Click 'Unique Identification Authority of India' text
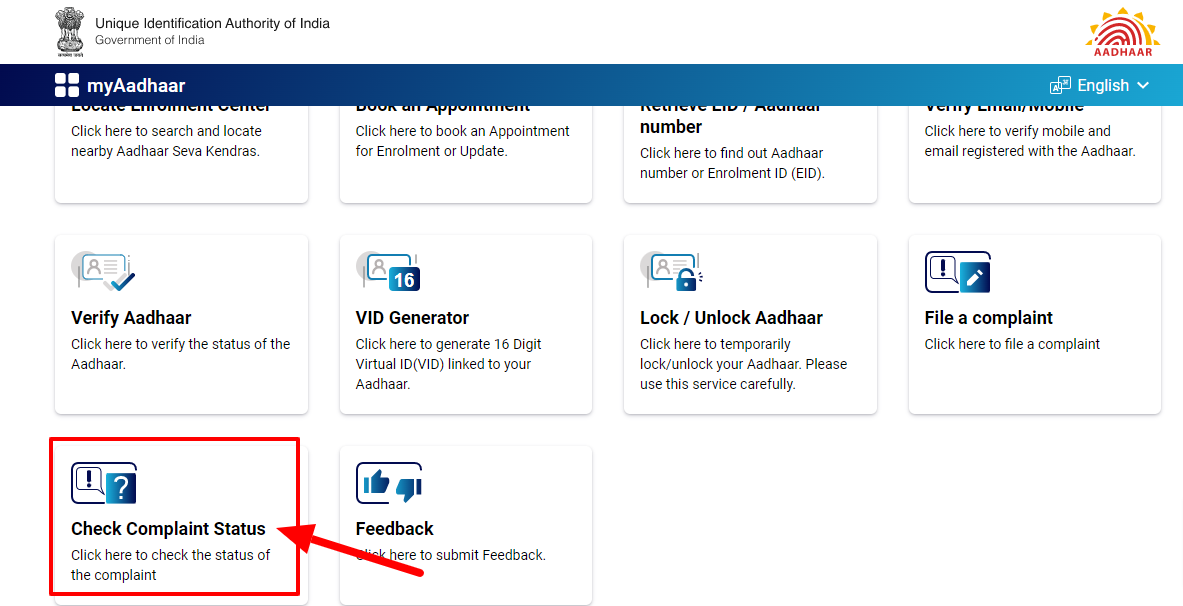The height and width of the screenshot is (606, 1183). 213,23
